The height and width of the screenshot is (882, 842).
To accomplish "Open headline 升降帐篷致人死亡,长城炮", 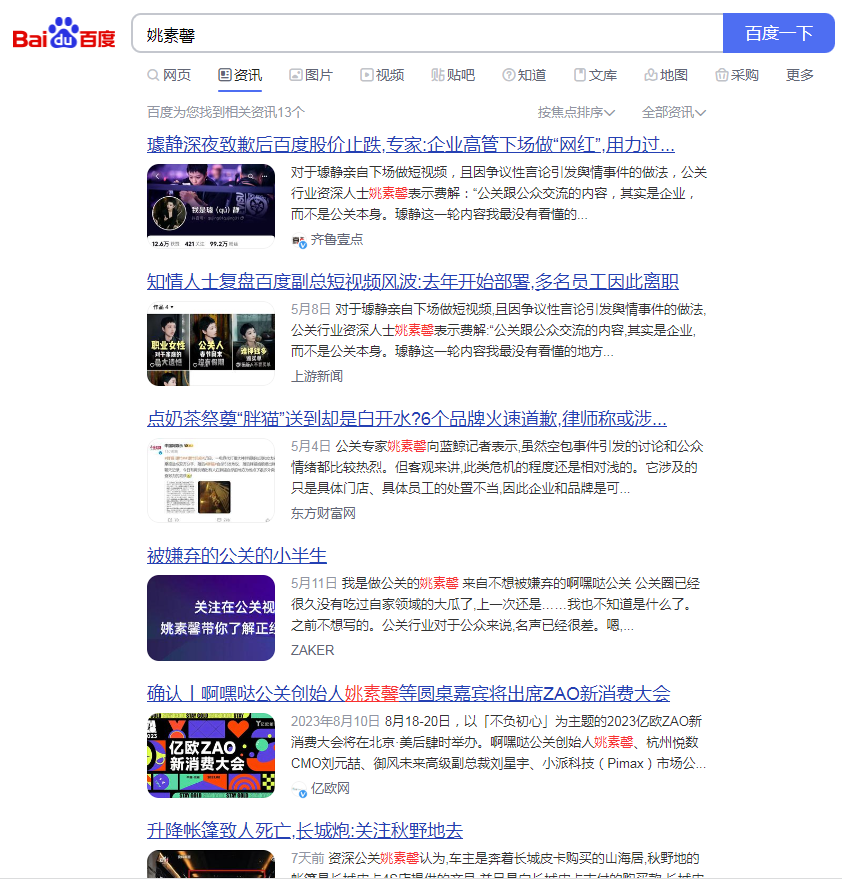I will click(x=304, y=830).
